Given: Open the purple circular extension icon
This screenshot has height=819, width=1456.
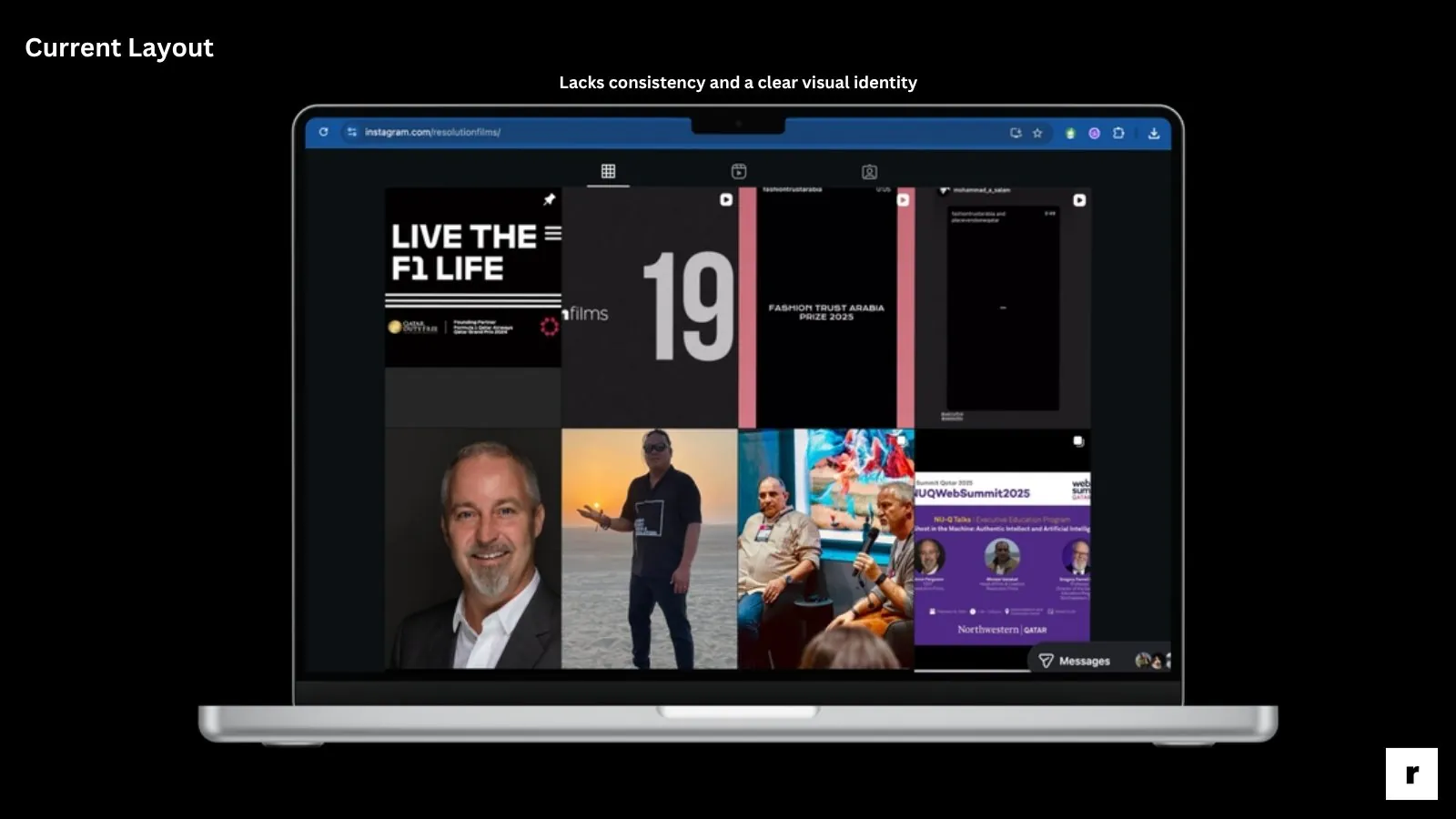Looking at the screenshot, I should (x=1094, y=133).
